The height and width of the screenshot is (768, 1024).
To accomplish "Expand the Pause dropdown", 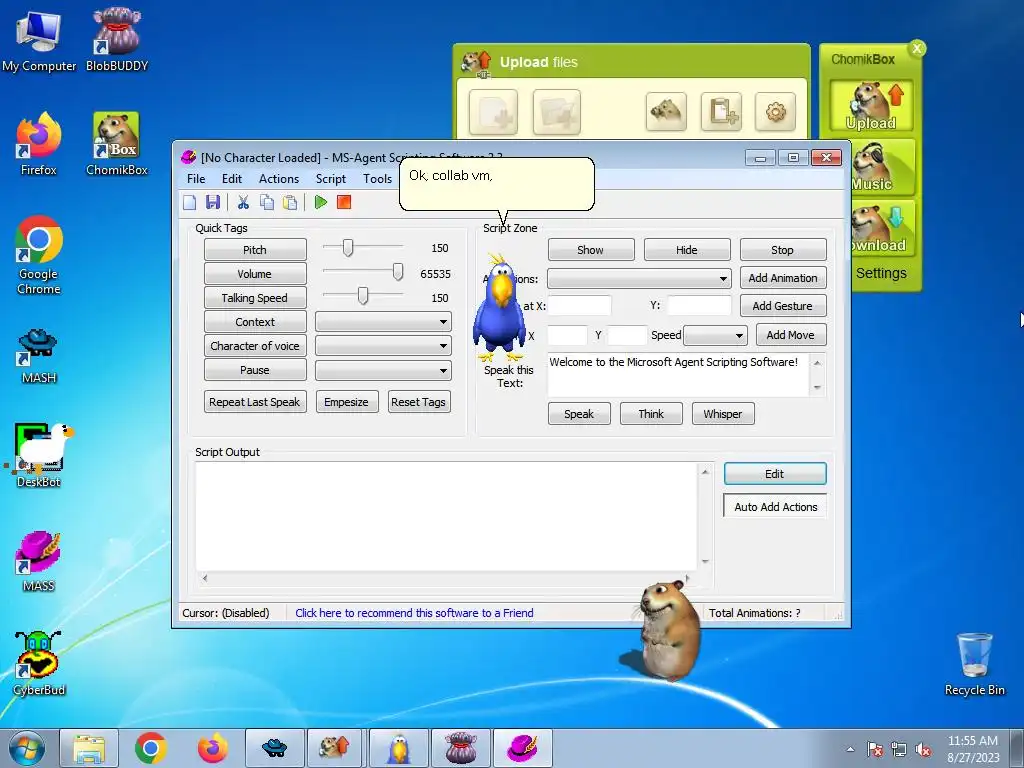I will coord(383,370).
